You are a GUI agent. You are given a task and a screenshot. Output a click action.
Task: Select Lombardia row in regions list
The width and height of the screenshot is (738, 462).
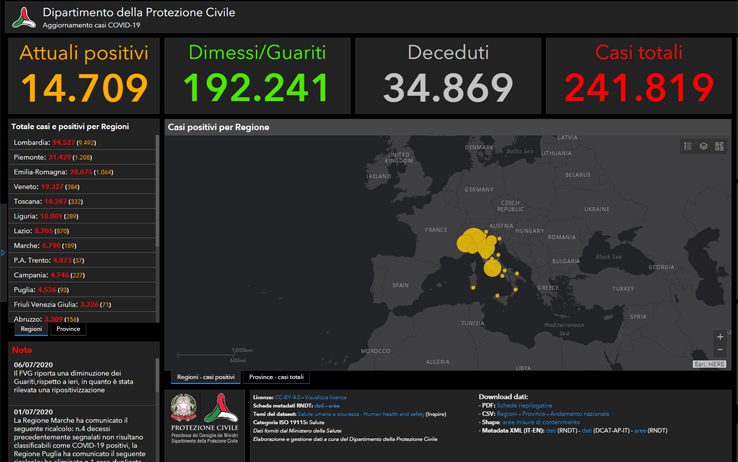point(80,143)
